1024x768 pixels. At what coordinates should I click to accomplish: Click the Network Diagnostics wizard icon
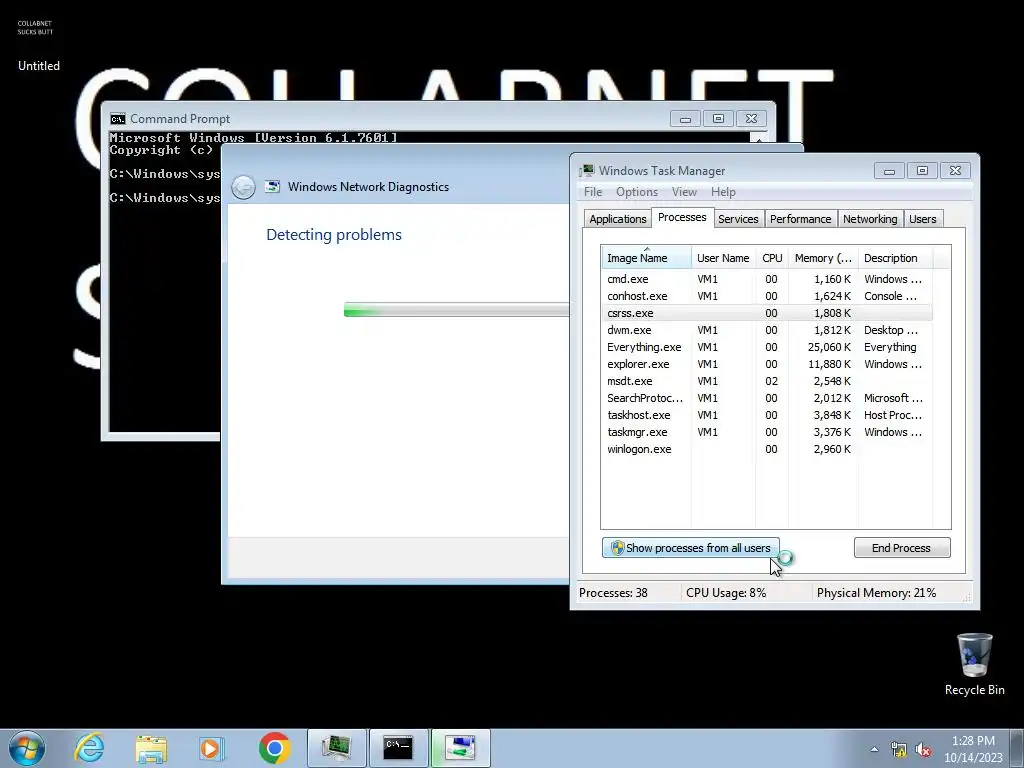coord(272,187)
